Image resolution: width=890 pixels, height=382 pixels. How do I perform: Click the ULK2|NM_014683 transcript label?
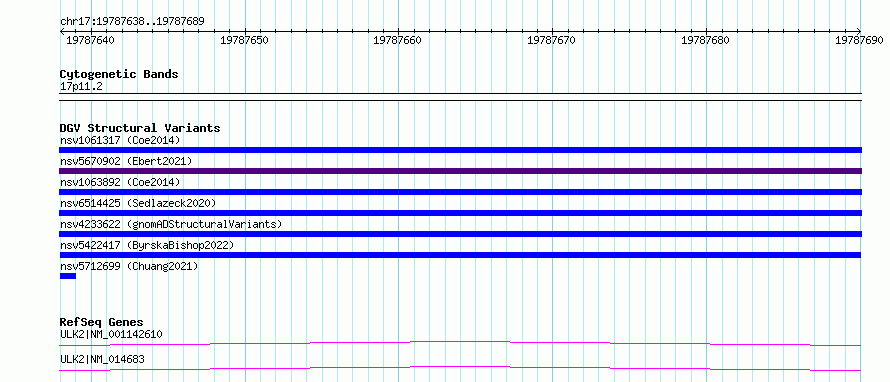tap(102, 359)
